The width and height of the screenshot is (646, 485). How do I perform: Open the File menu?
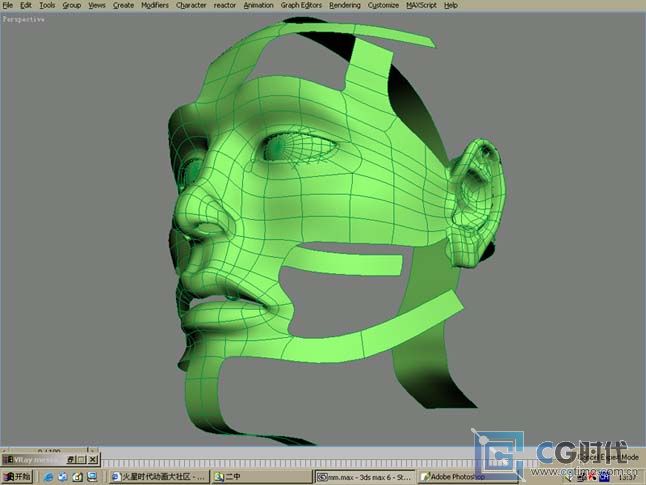pos(7,5)
